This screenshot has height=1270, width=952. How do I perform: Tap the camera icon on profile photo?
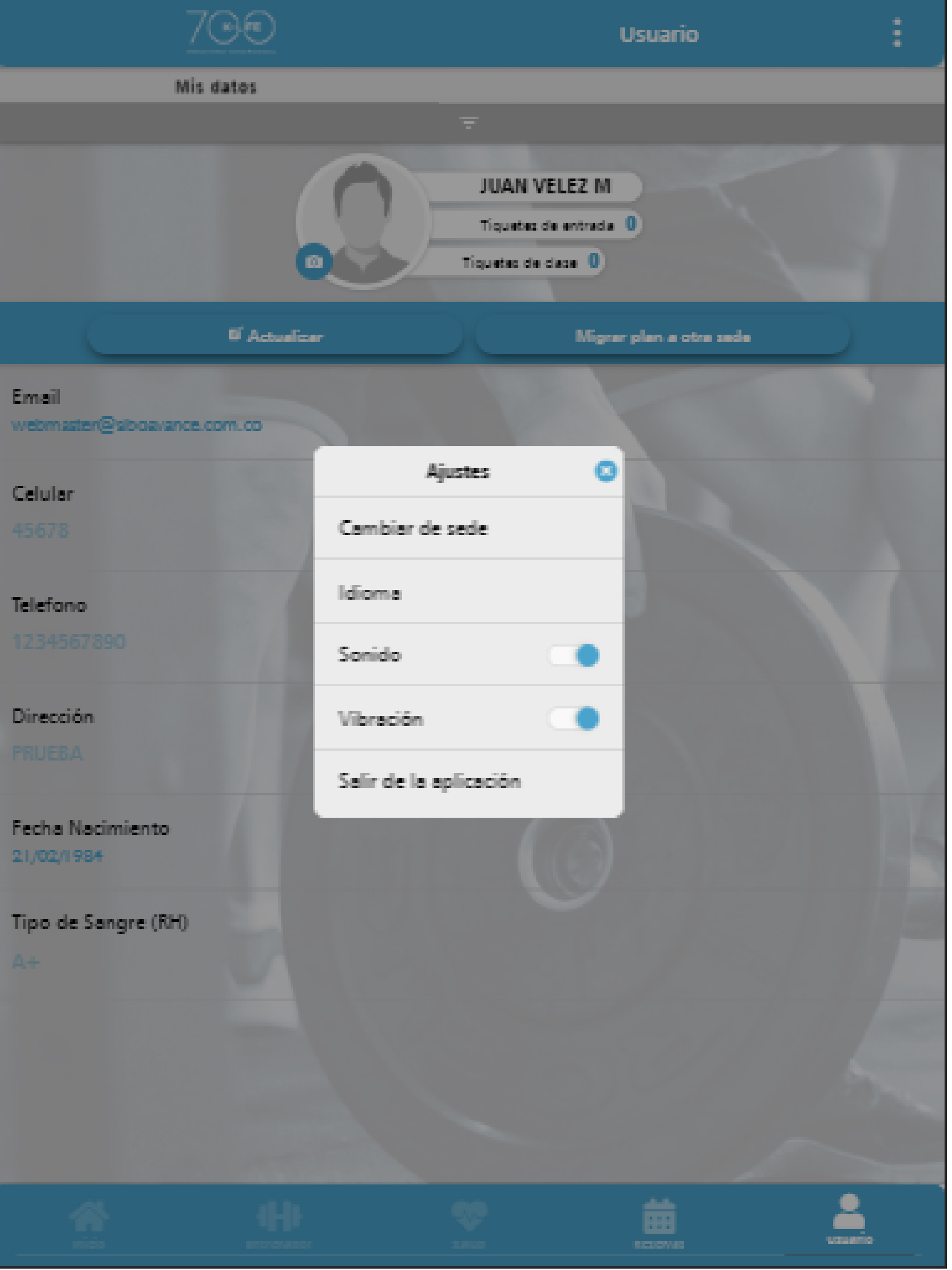tap(313, 262)
